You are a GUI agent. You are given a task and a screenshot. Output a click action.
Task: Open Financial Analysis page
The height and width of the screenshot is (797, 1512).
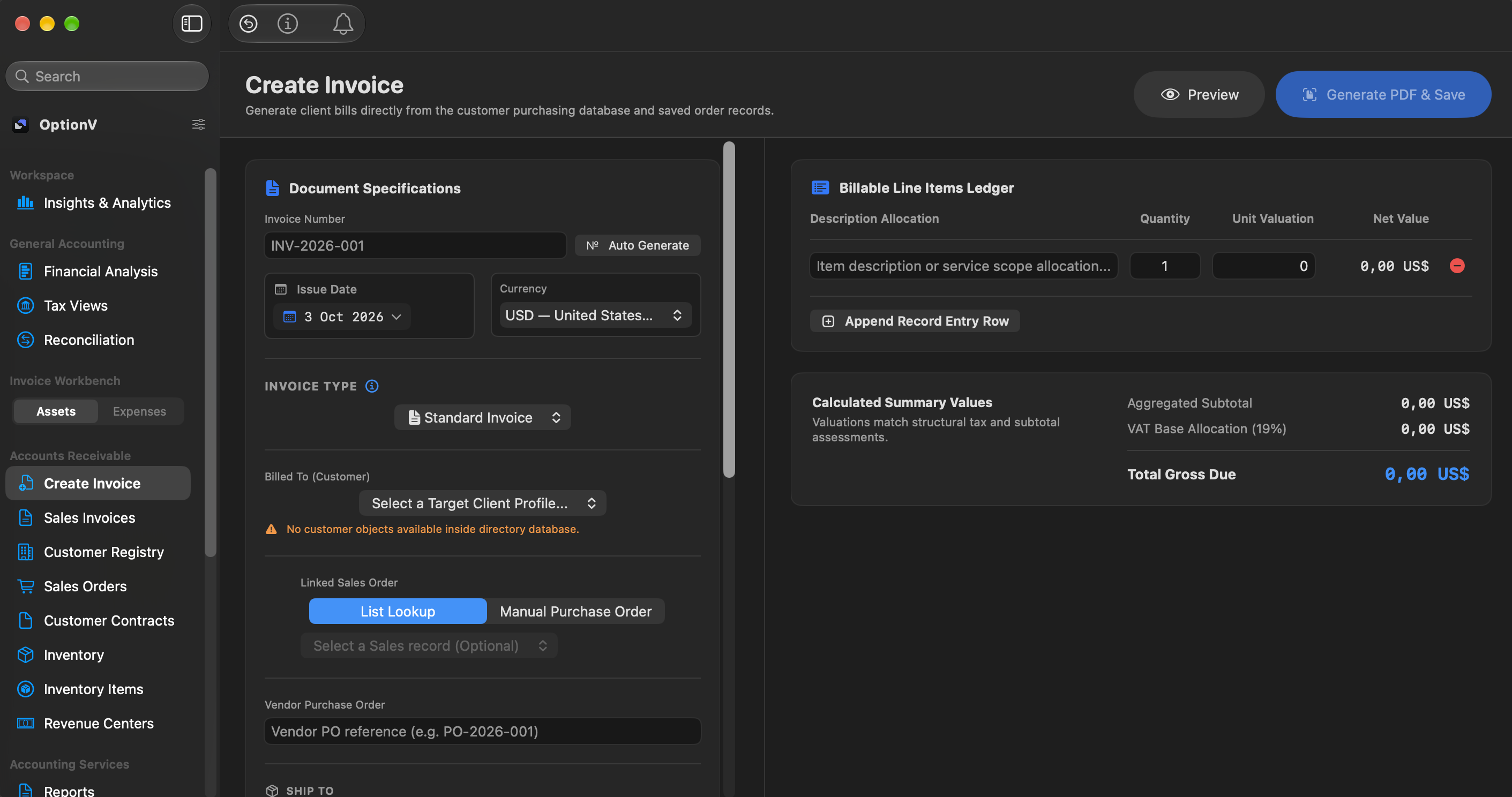pyautogui.click(x=98, y=271)
